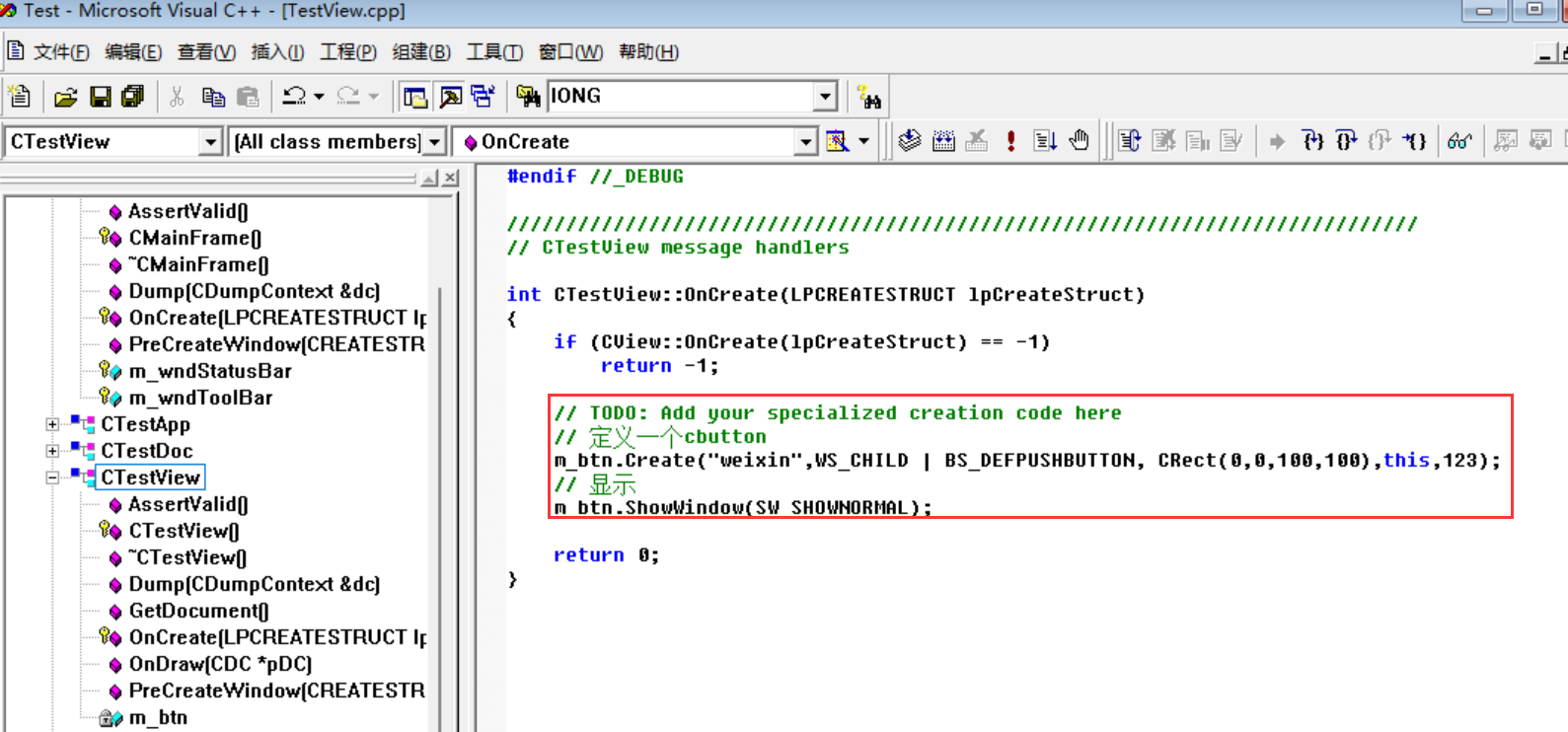Open the WizardBar actions dropdown arrow
Image resolution: width=1568 pixels, height=732 pixels.
pos(864,141)
